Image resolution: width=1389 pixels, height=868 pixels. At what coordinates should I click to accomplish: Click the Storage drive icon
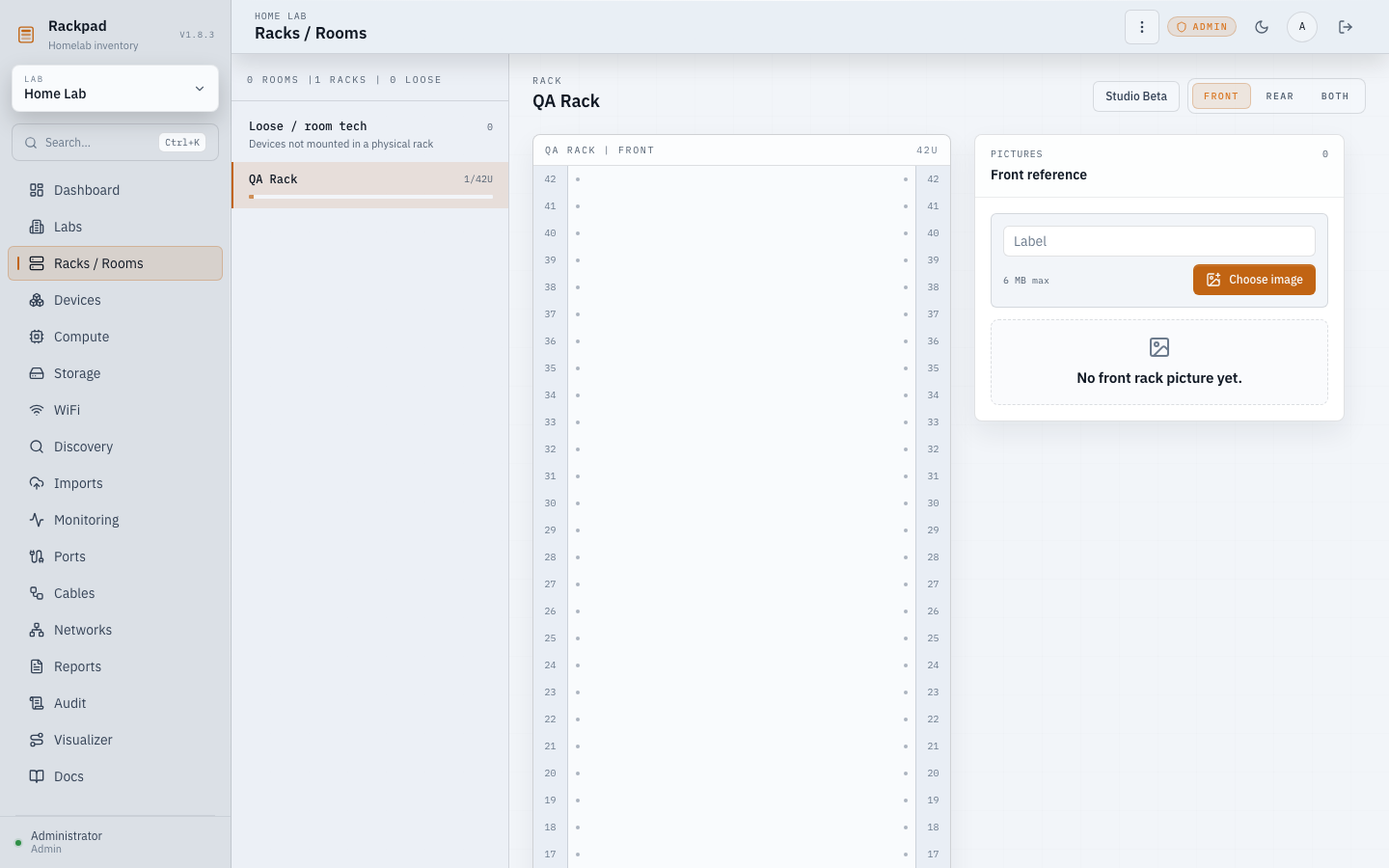37,373
